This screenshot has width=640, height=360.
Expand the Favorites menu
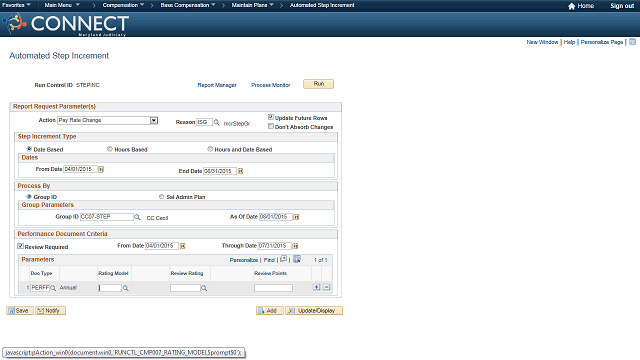[16, 5]
